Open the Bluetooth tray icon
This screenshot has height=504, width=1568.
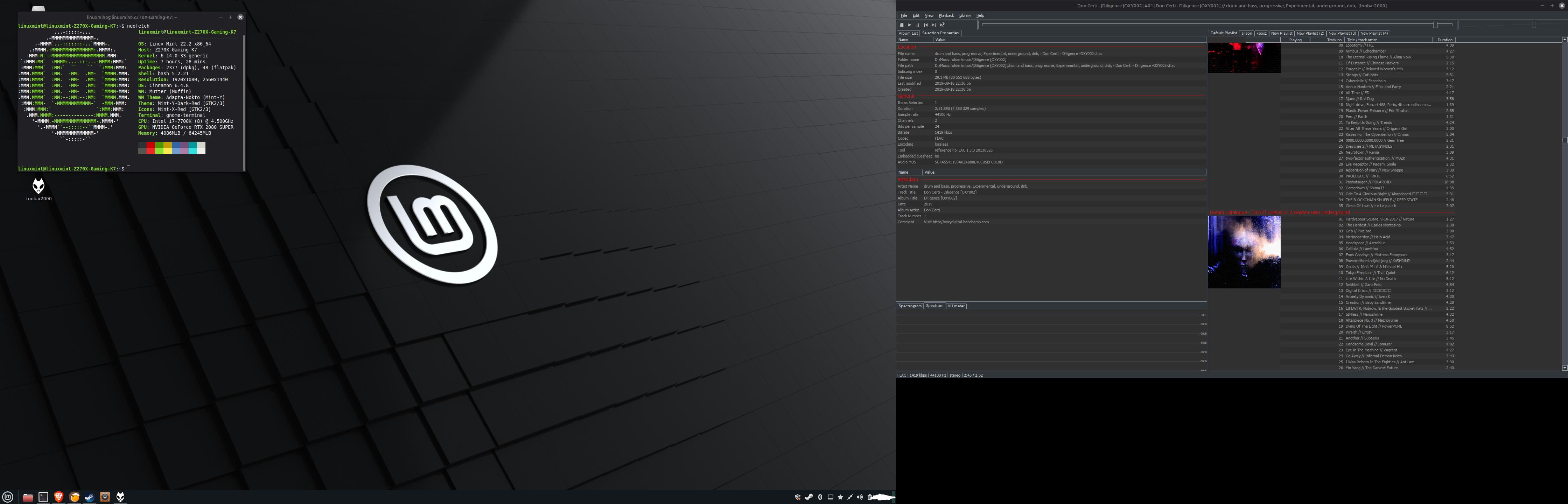820,497
